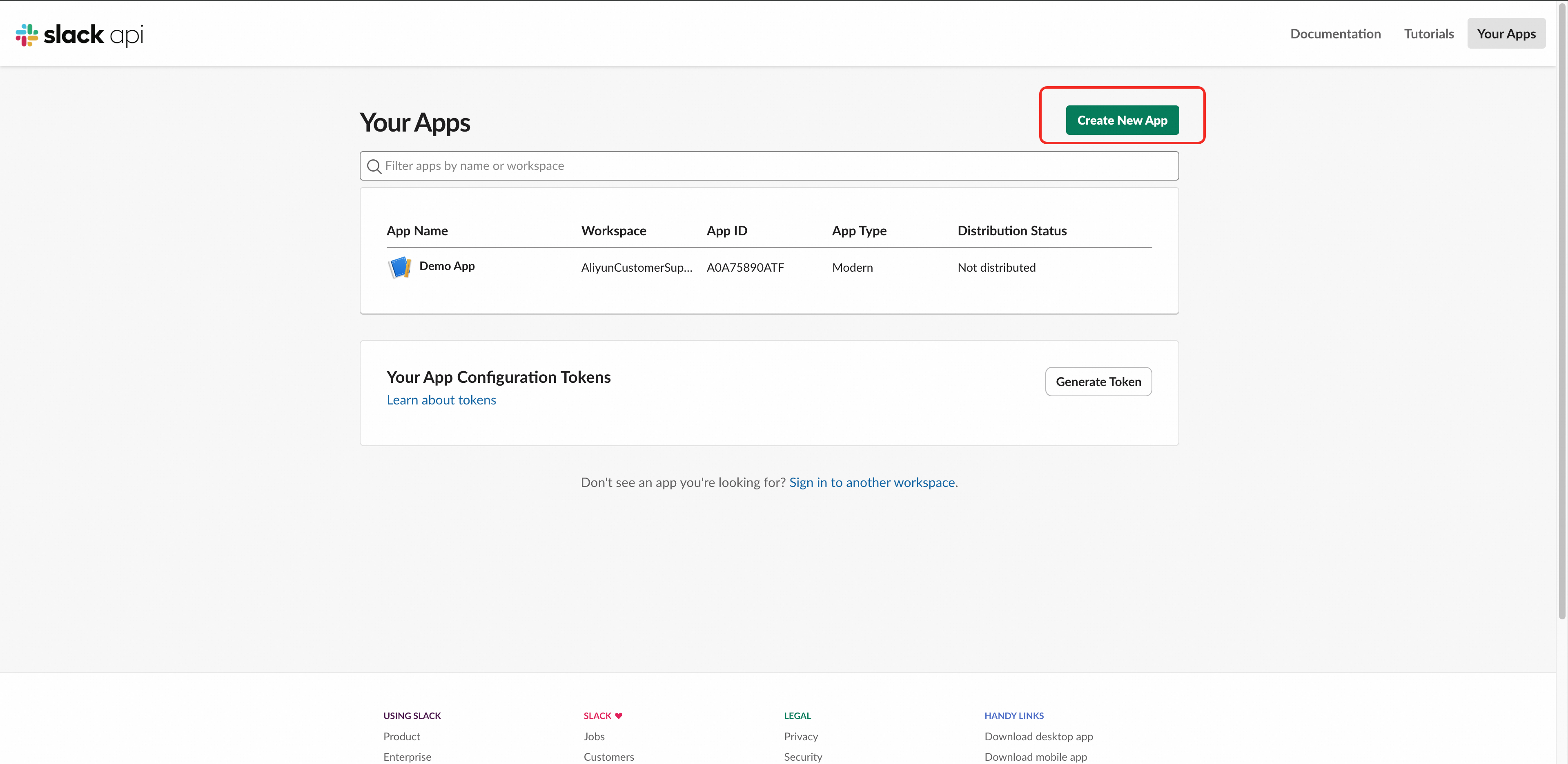The height and width of the screenshot is (764, 1568).
Task: Open the Privacy footer link
Action: click(801, 736)
